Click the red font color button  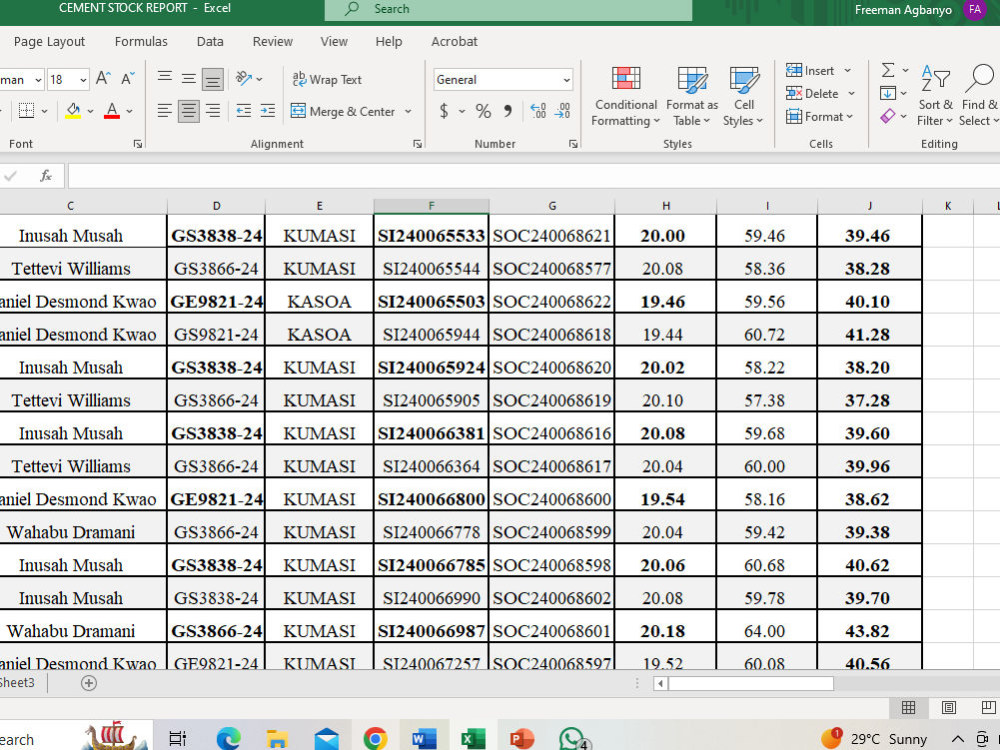coord(112,111)
